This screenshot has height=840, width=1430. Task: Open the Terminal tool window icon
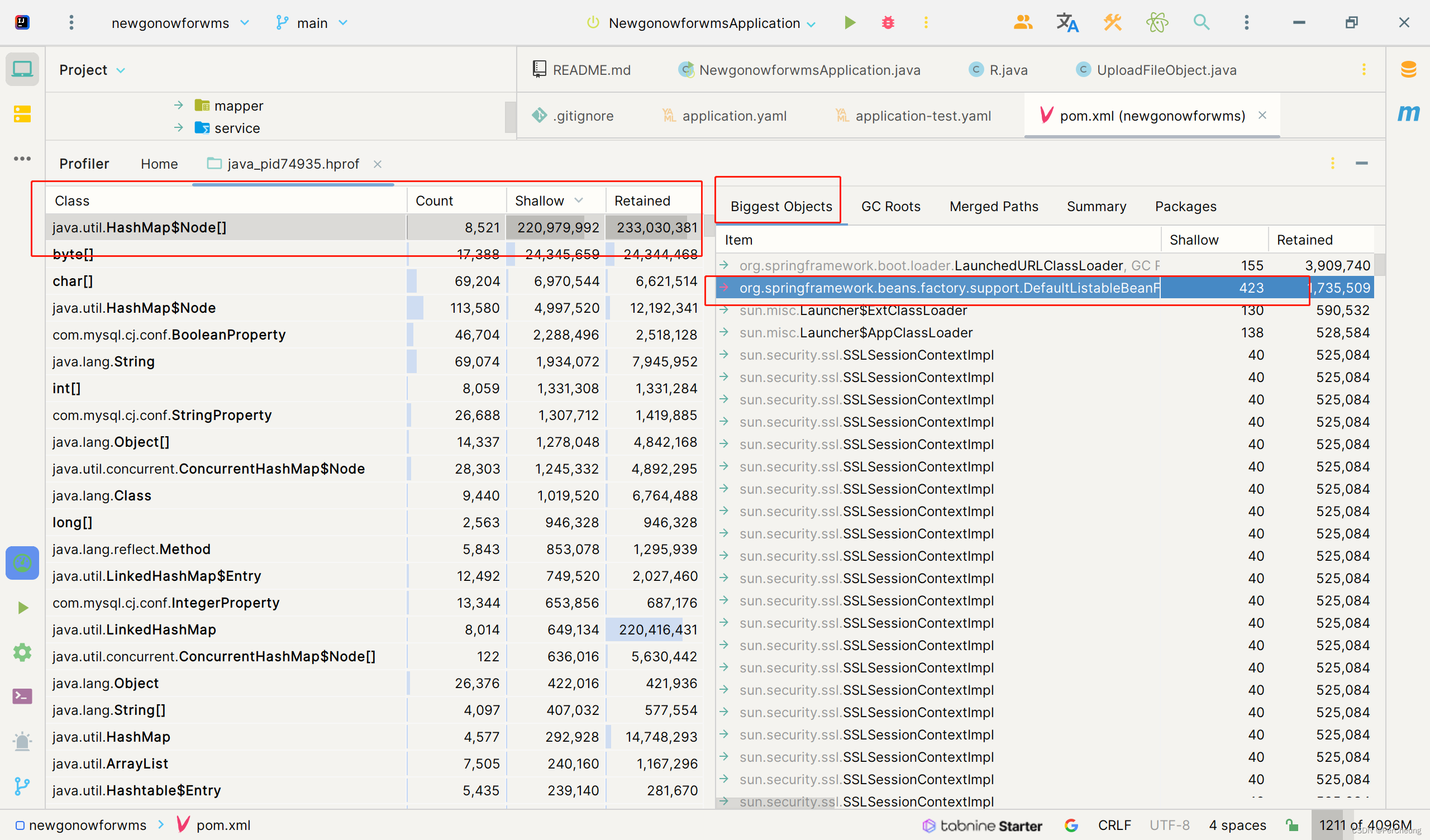click(x=22, y=696)
